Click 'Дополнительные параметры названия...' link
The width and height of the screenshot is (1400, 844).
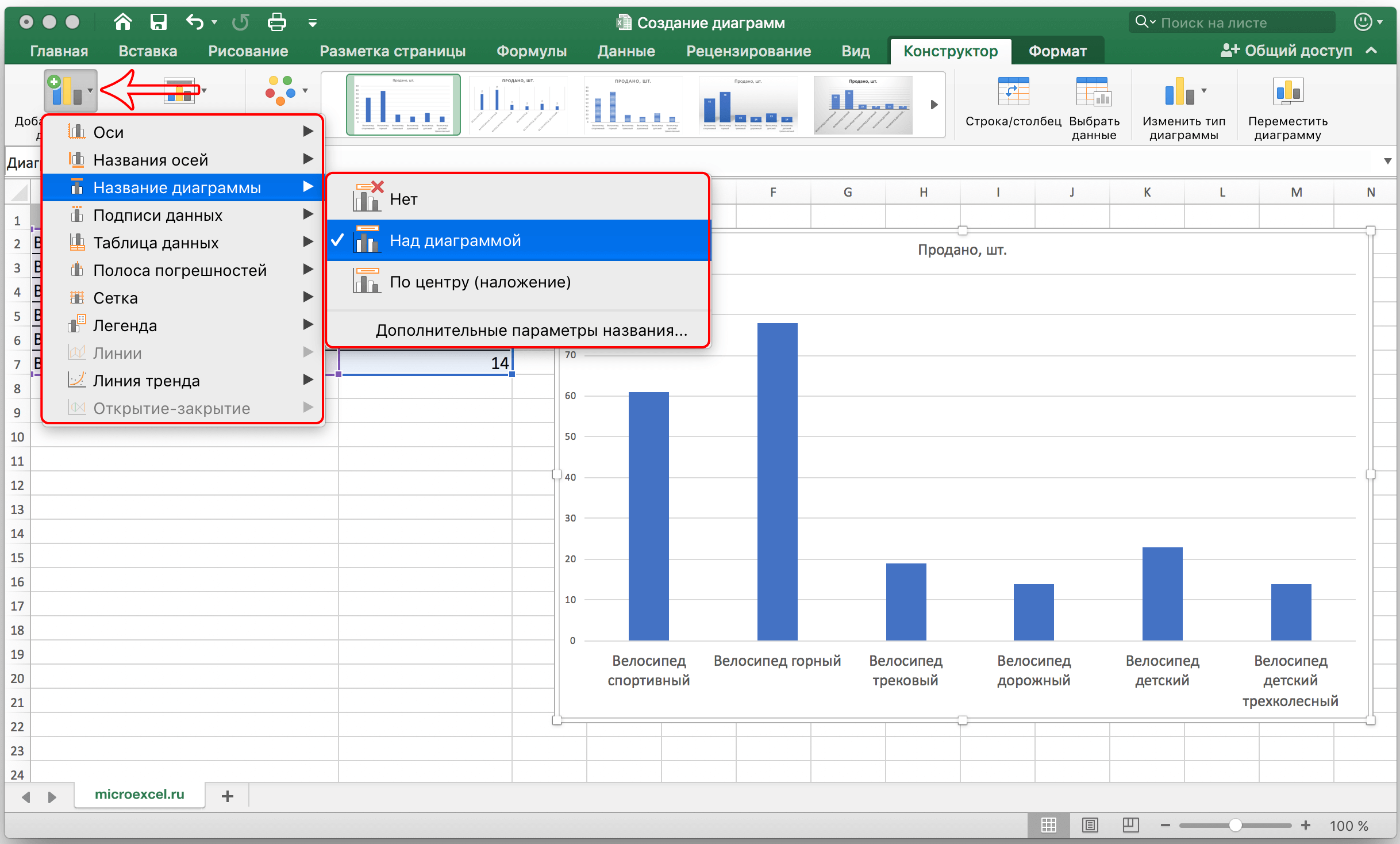tap(531, 331)
